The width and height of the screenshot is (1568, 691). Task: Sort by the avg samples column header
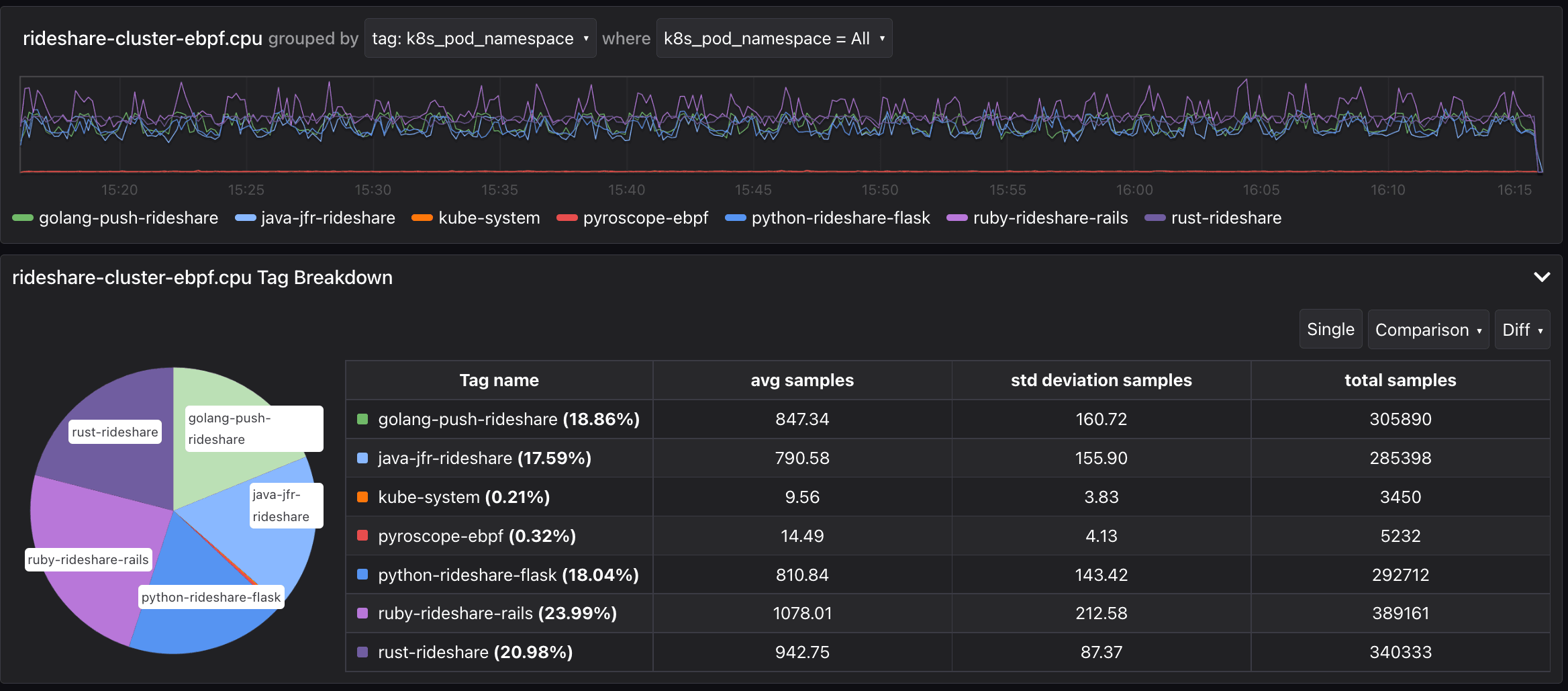[801, 380]
